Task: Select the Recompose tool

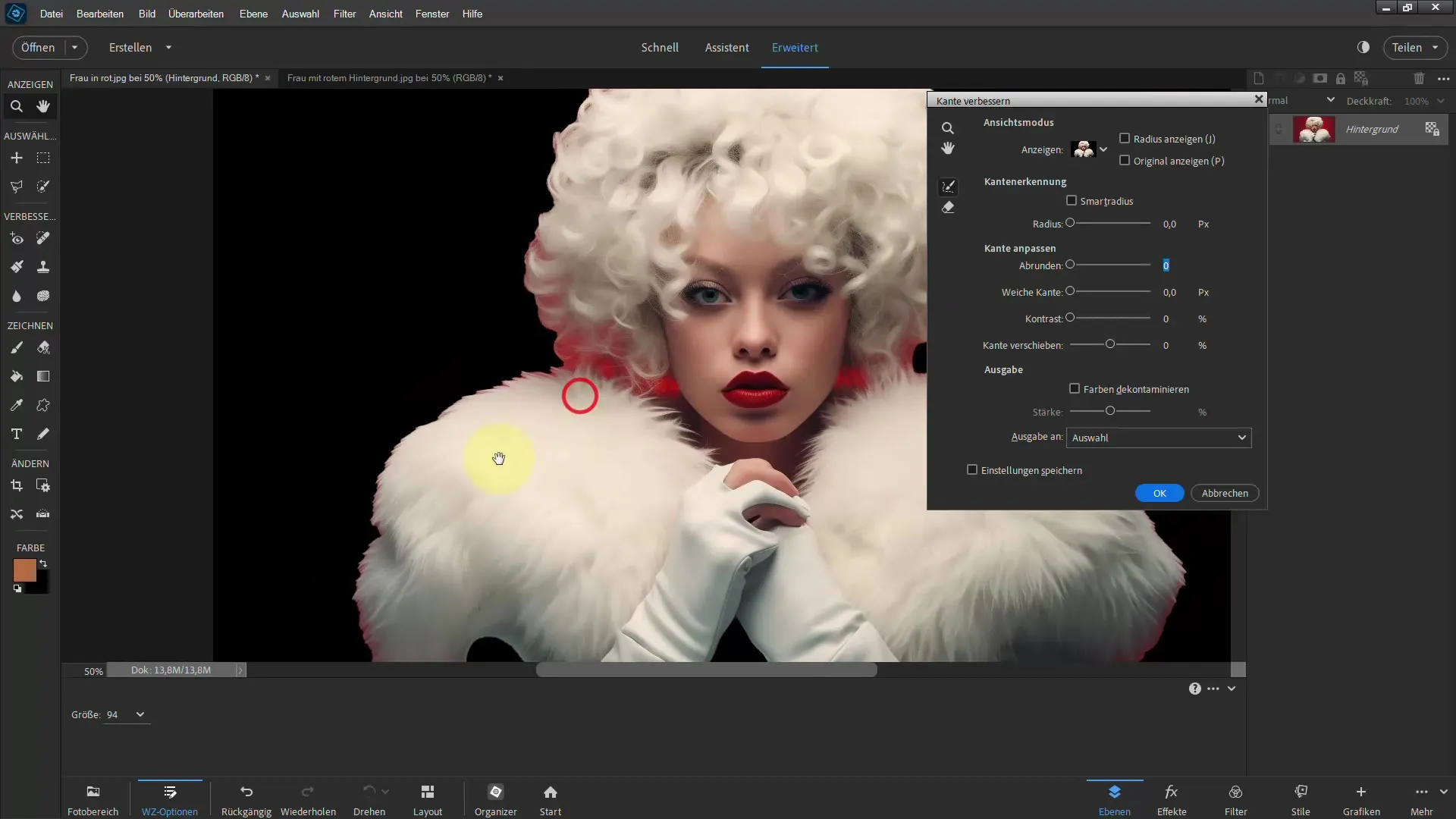Action: 43,486
